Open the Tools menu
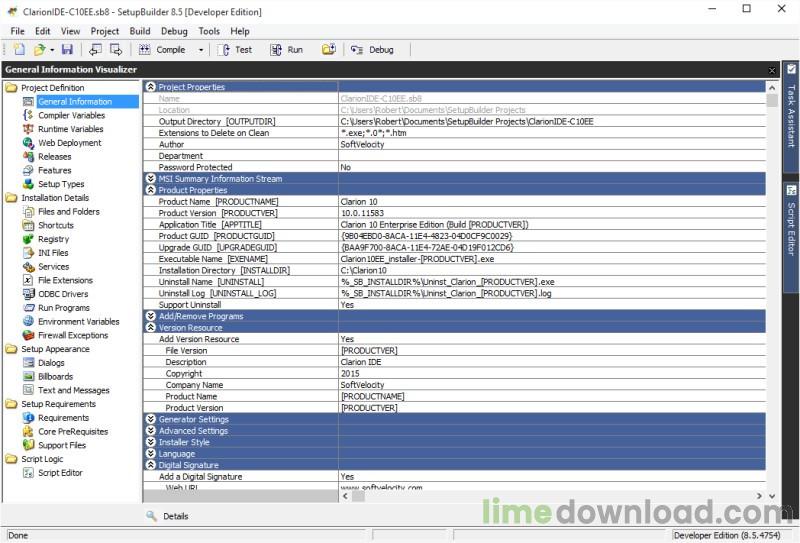Screen dimensions: 800x543 209,31
